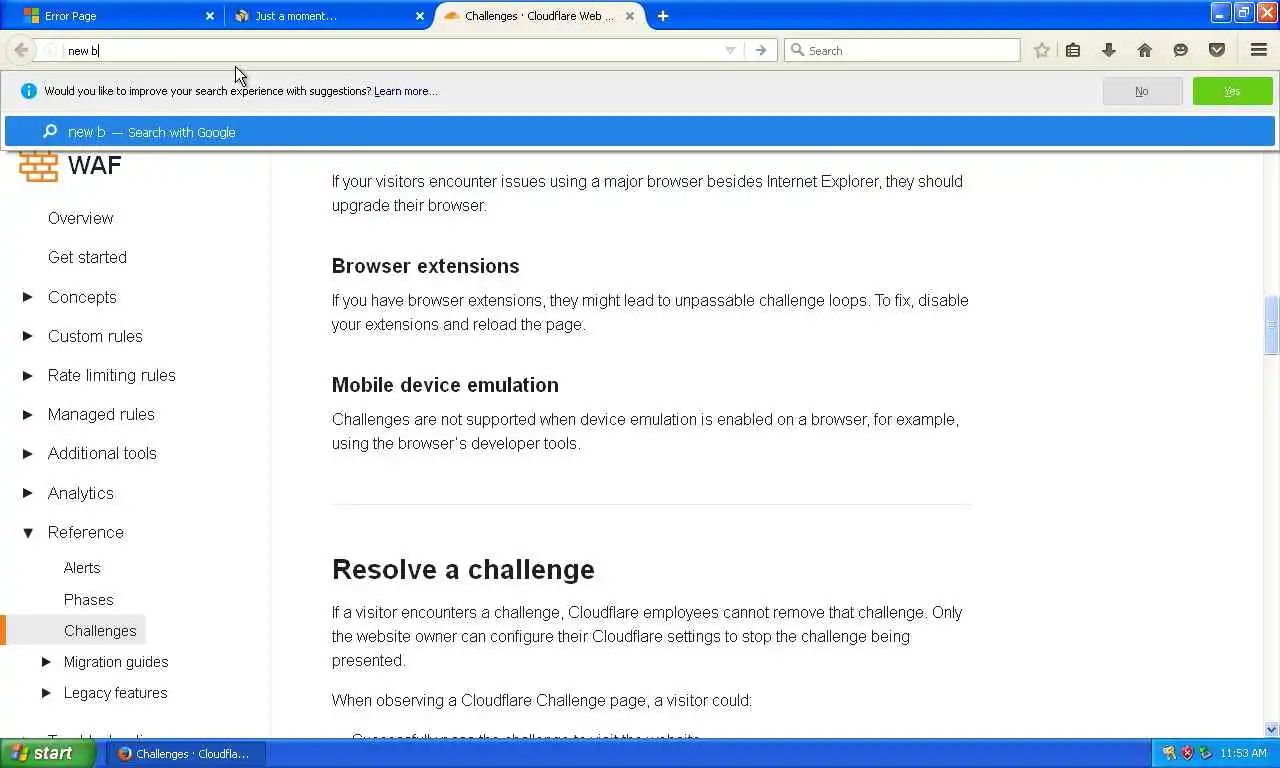Open new tab with plus button
Viewport: 1280px width, 768px height.
pyautogui.click(x=663, y=16)
